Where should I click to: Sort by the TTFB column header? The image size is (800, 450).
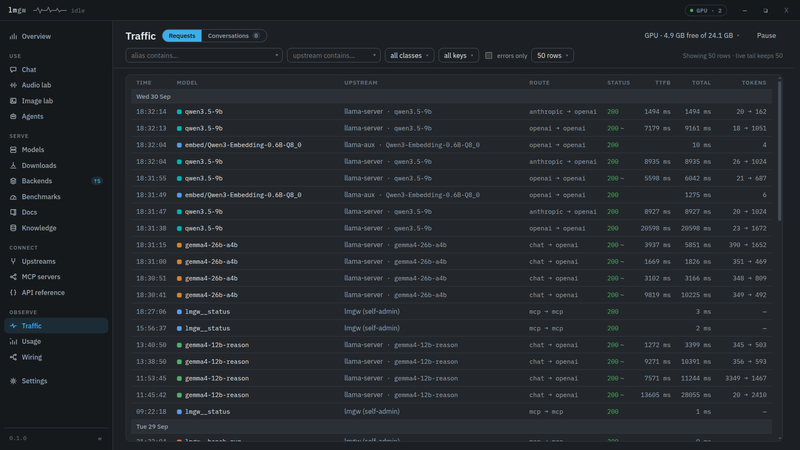click(x=663, y=83)
